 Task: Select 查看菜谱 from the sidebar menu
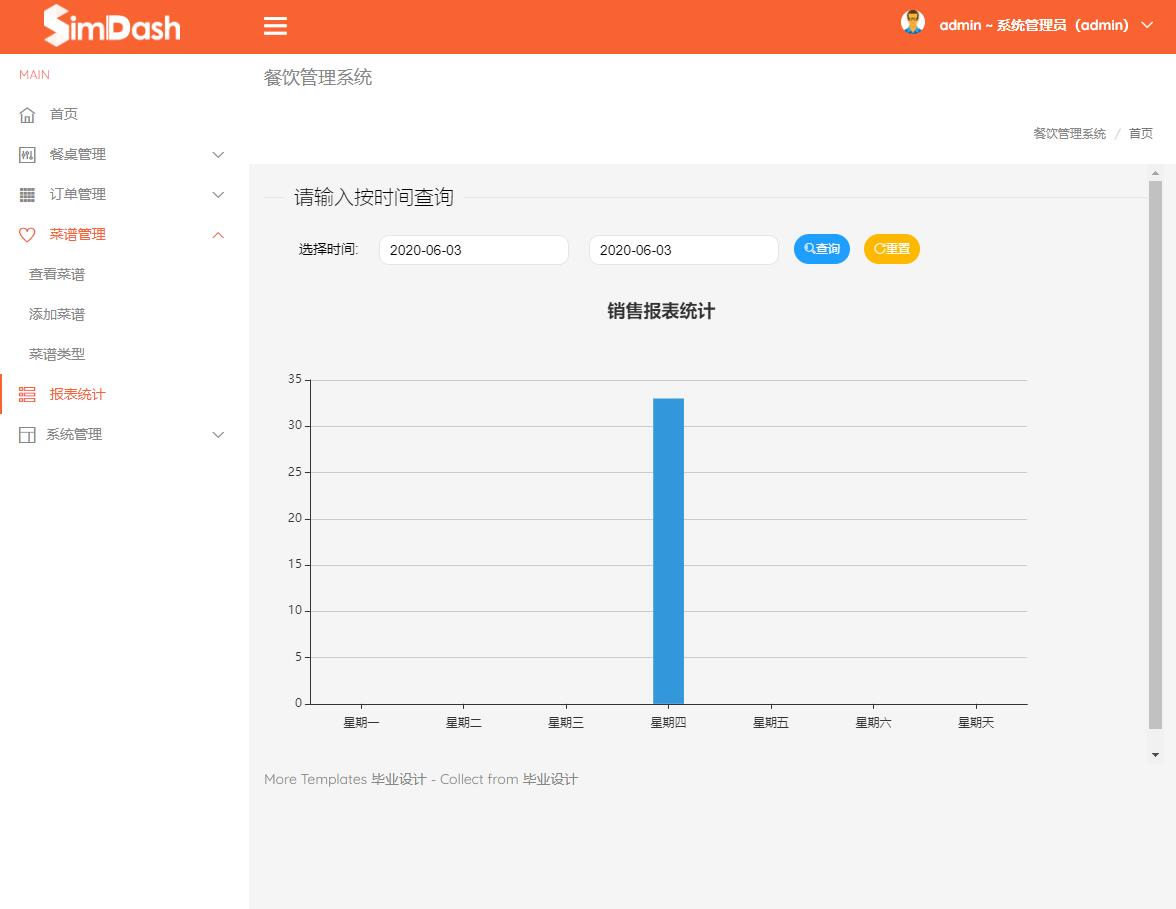point(57,274)
